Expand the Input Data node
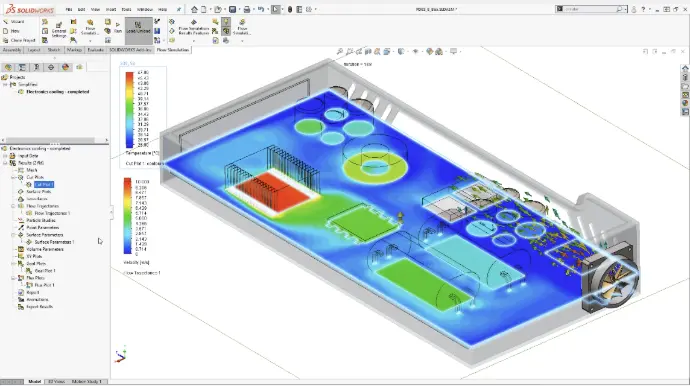Image resolution: width=690 pixels, height=386 pixels. [x=5, y=156]
